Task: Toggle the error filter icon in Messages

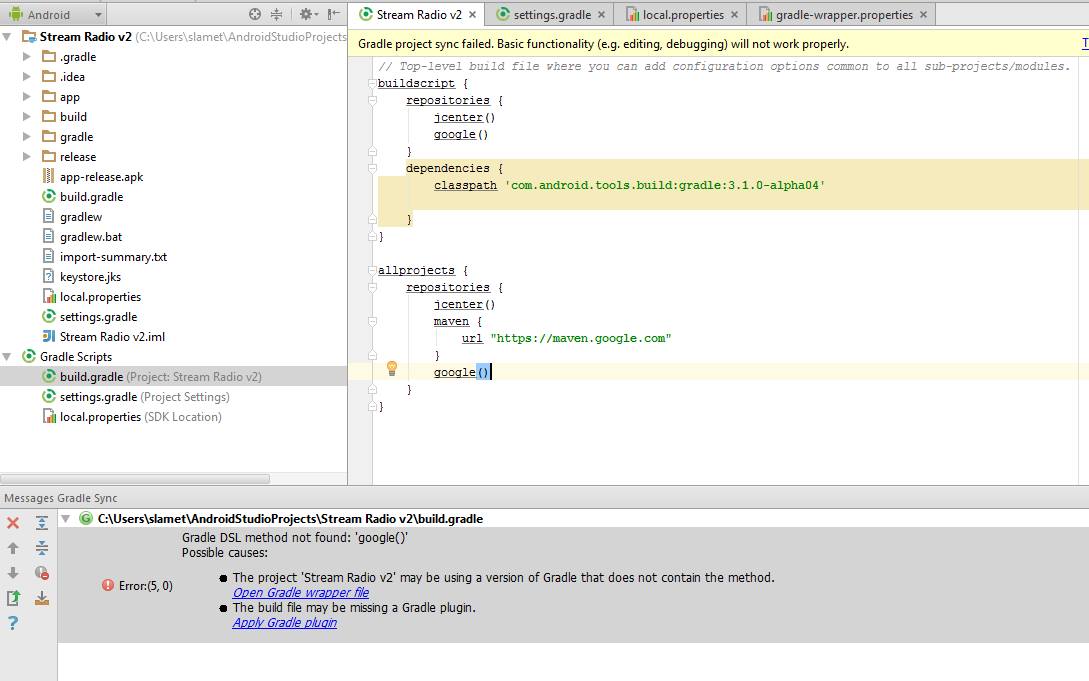Action: point(42,573)
